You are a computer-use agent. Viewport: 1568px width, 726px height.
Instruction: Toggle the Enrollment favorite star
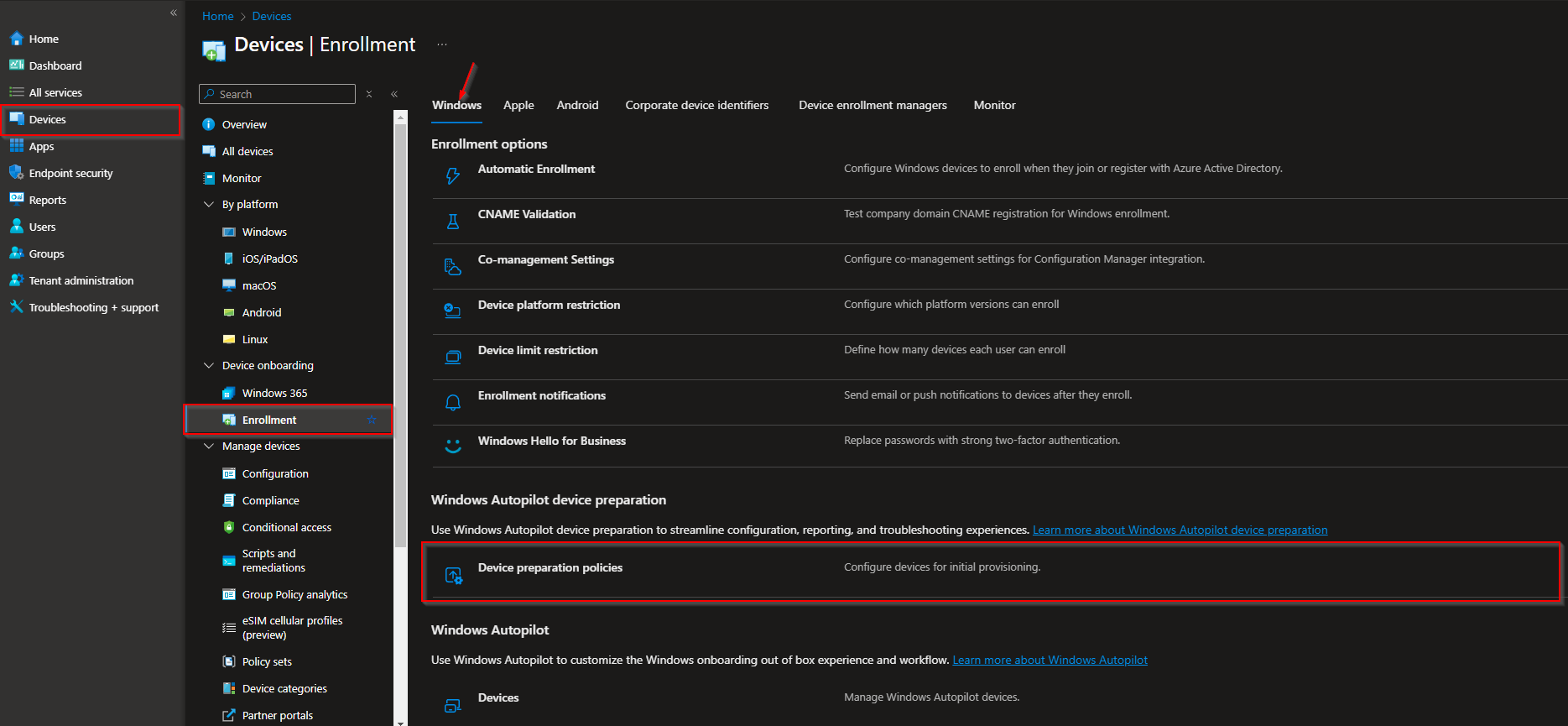point(372,420)
